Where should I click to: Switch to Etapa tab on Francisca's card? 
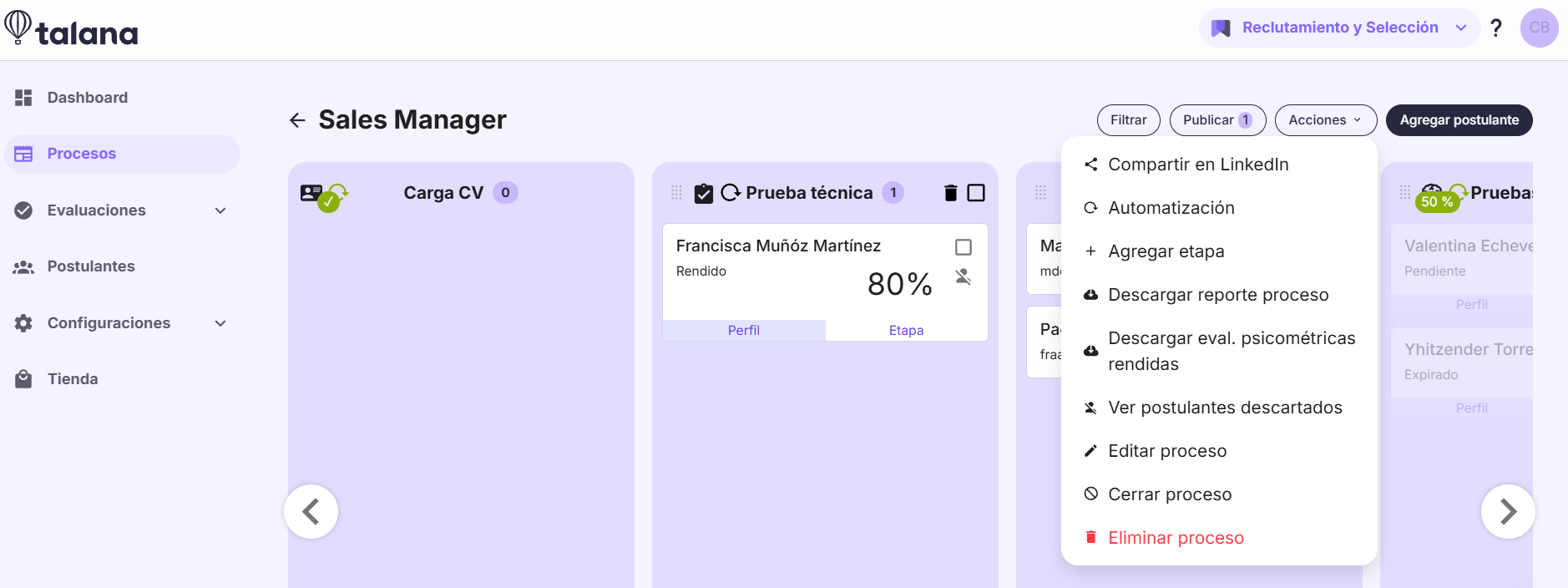coord(906,331)
